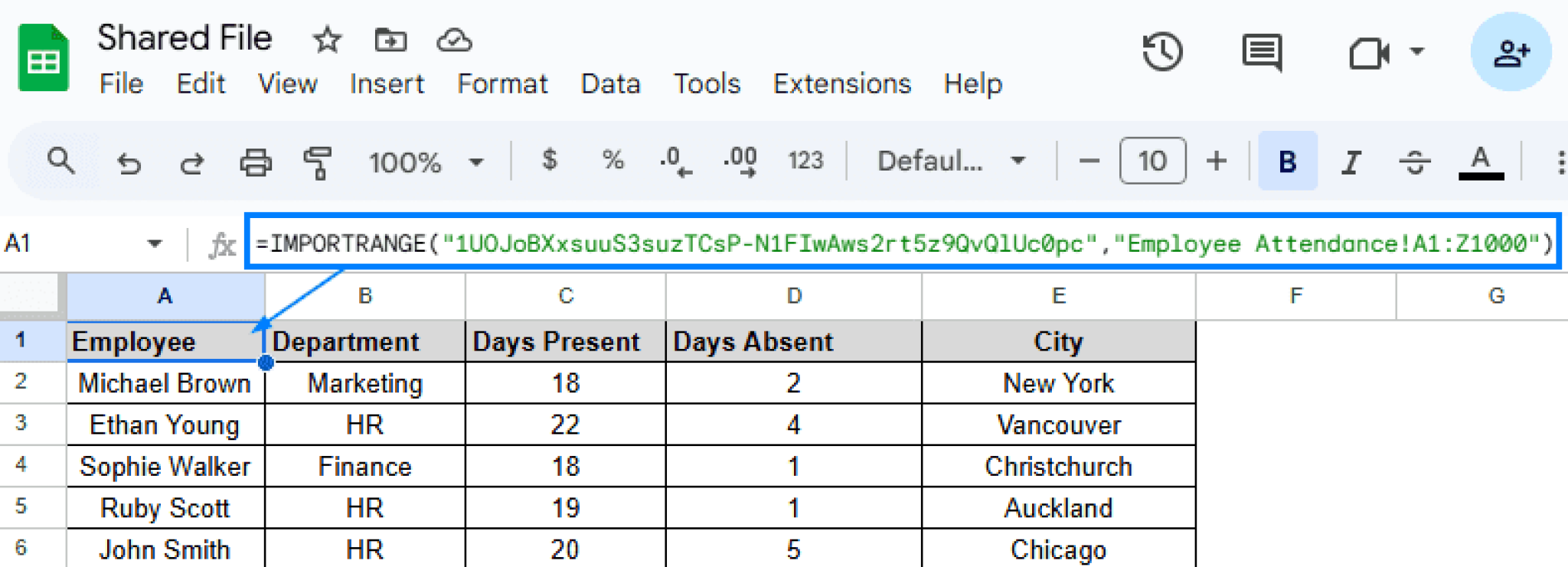Open the Extensions menu
1568x567 pixels.
[x=841, y=84]
